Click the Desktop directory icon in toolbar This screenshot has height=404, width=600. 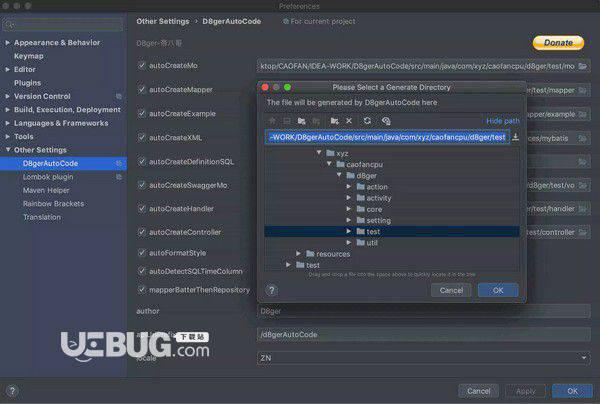pyautogui.click(x=287, y=121)
